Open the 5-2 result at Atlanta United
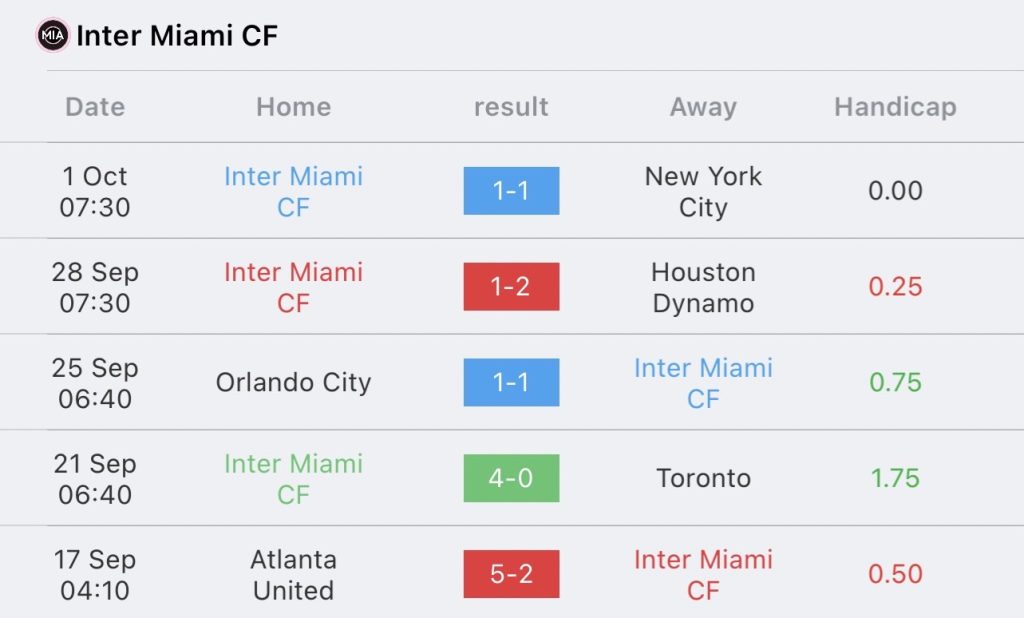Viewport: 1024px width, 618px height. pyautogui.click(x=511, y=574)
